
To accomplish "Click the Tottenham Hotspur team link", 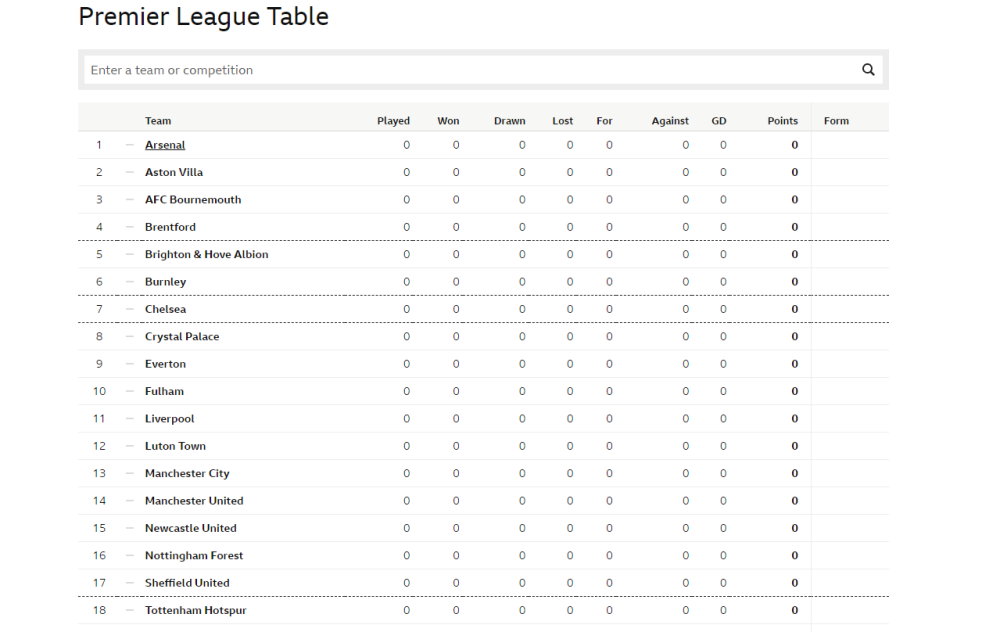I will (195, 611).
